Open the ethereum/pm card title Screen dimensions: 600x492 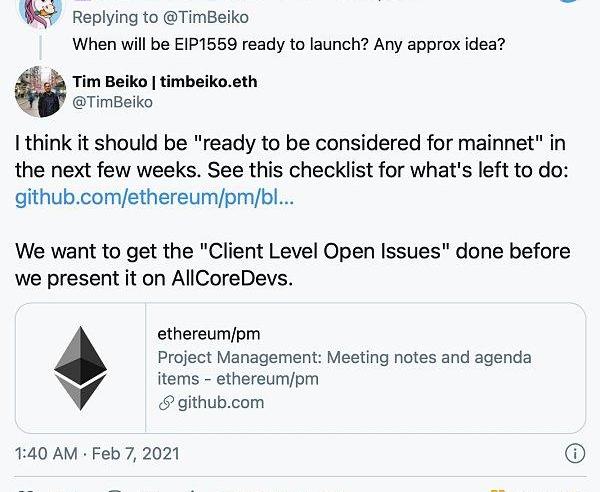(x=209, y=333)
